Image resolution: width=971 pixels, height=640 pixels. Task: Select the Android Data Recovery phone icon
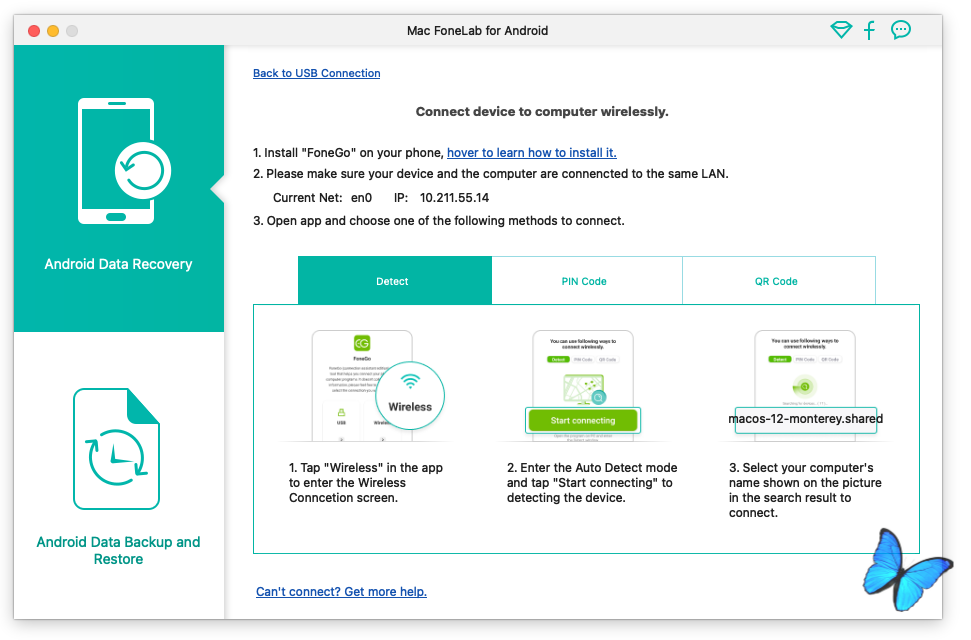[x=118, y=160]
